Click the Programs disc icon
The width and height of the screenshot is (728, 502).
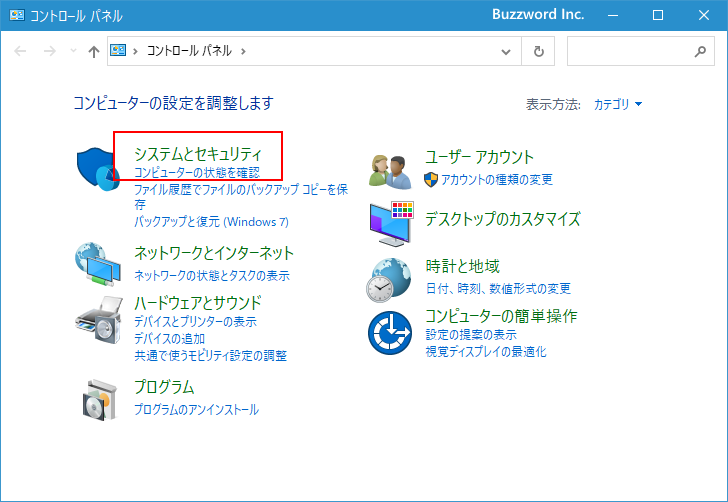click(100, 400)
